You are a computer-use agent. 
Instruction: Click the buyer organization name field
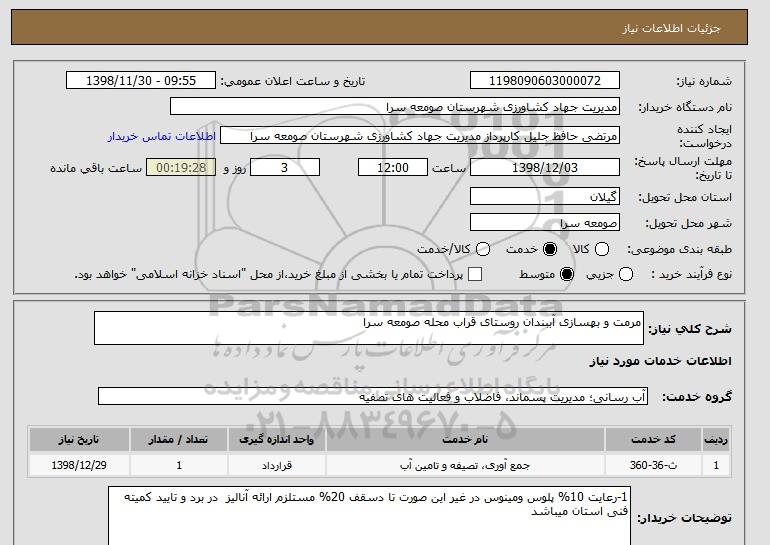tap(395, 107)
